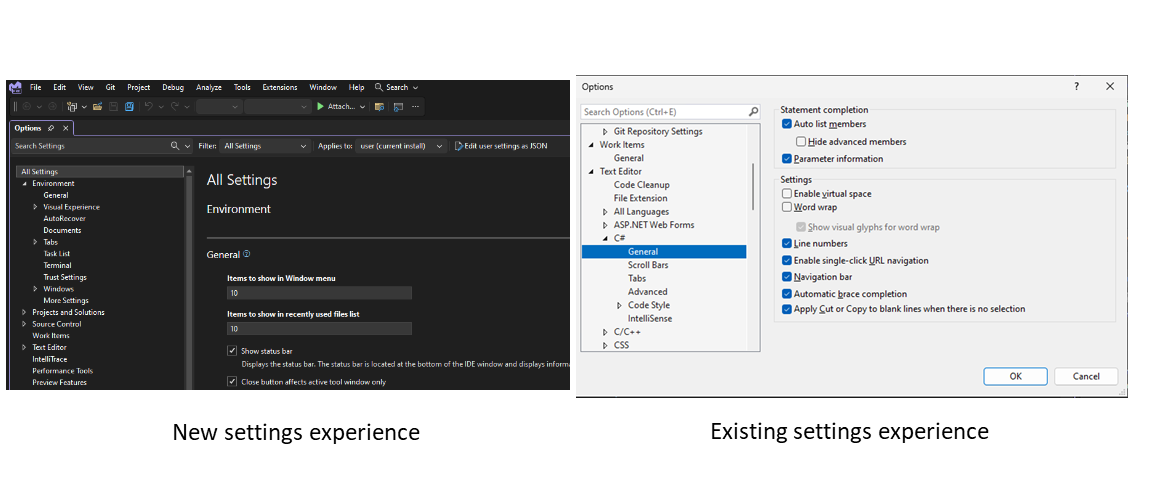Viewport: 1152px width, 503px height.
Task: Click the Edit user settings JSON icon
Action: 458,146
